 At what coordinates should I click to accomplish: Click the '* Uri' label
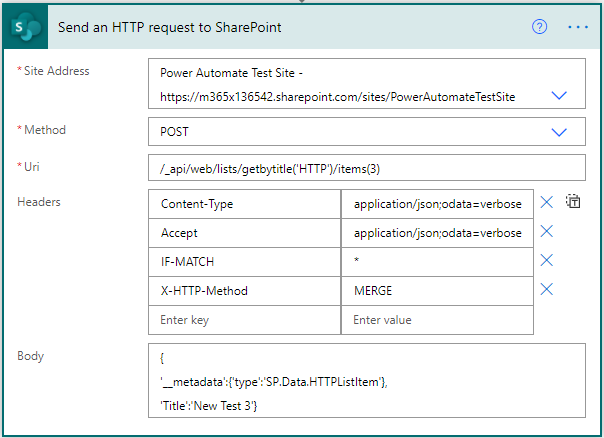tap(28, 167)
